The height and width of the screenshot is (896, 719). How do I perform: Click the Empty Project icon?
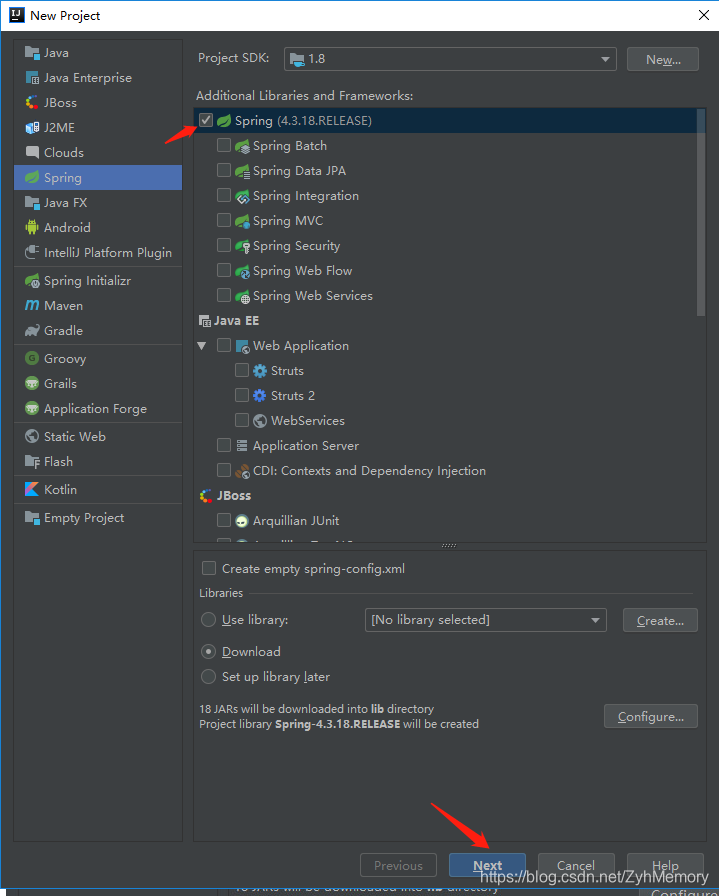pos(32,518)
